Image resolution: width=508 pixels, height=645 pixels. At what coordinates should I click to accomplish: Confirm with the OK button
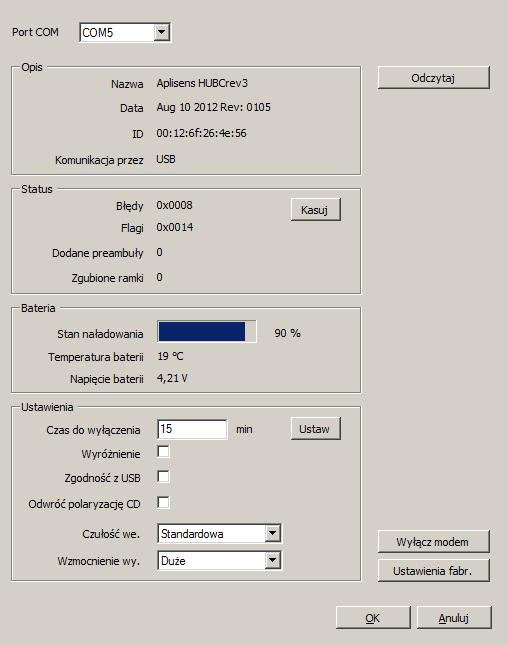[x=373, y=617]
